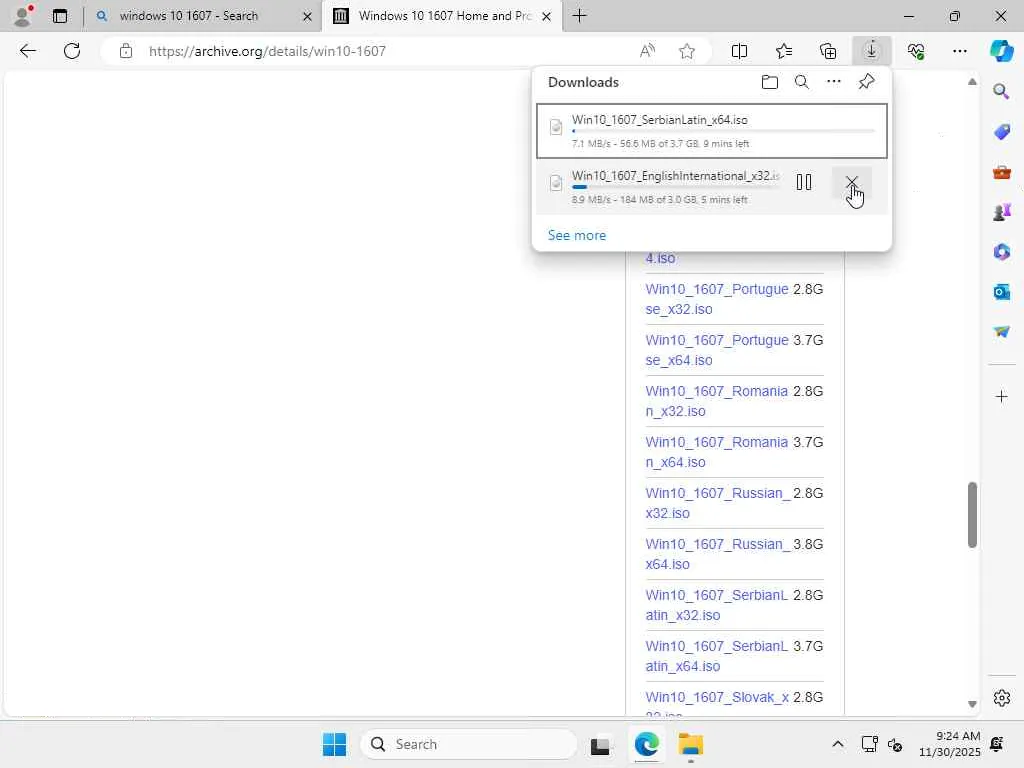Switch to the windows 10 1607 Search tab
1024x768 pixels.
tap(188, 16)
